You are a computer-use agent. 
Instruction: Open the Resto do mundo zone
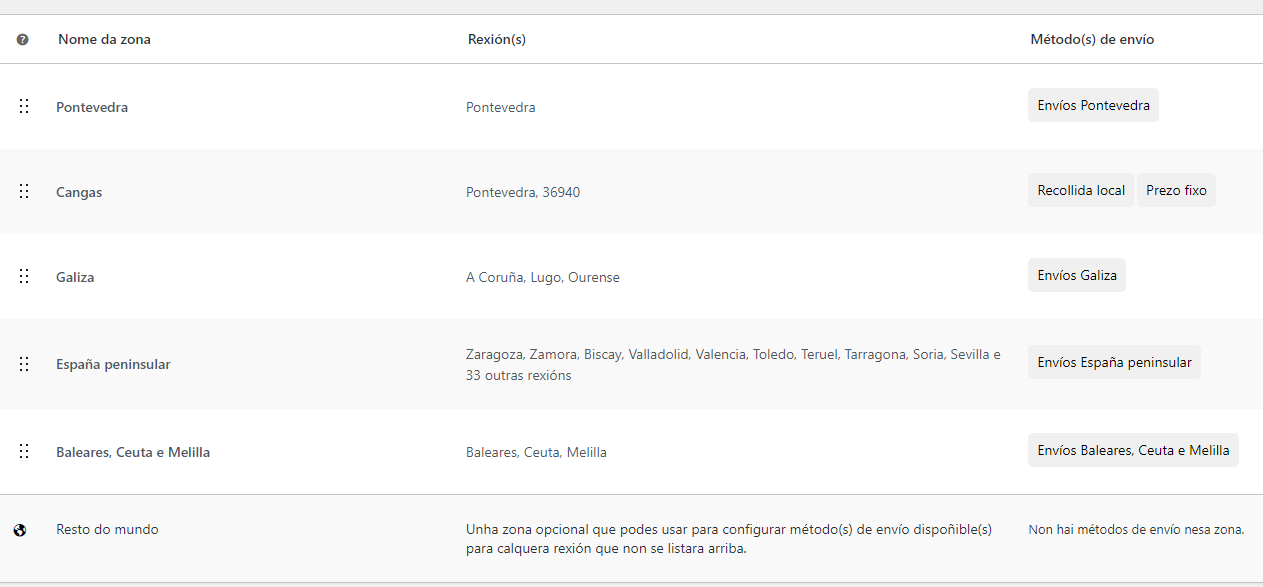pyautogui.click(x=107, y=529)
